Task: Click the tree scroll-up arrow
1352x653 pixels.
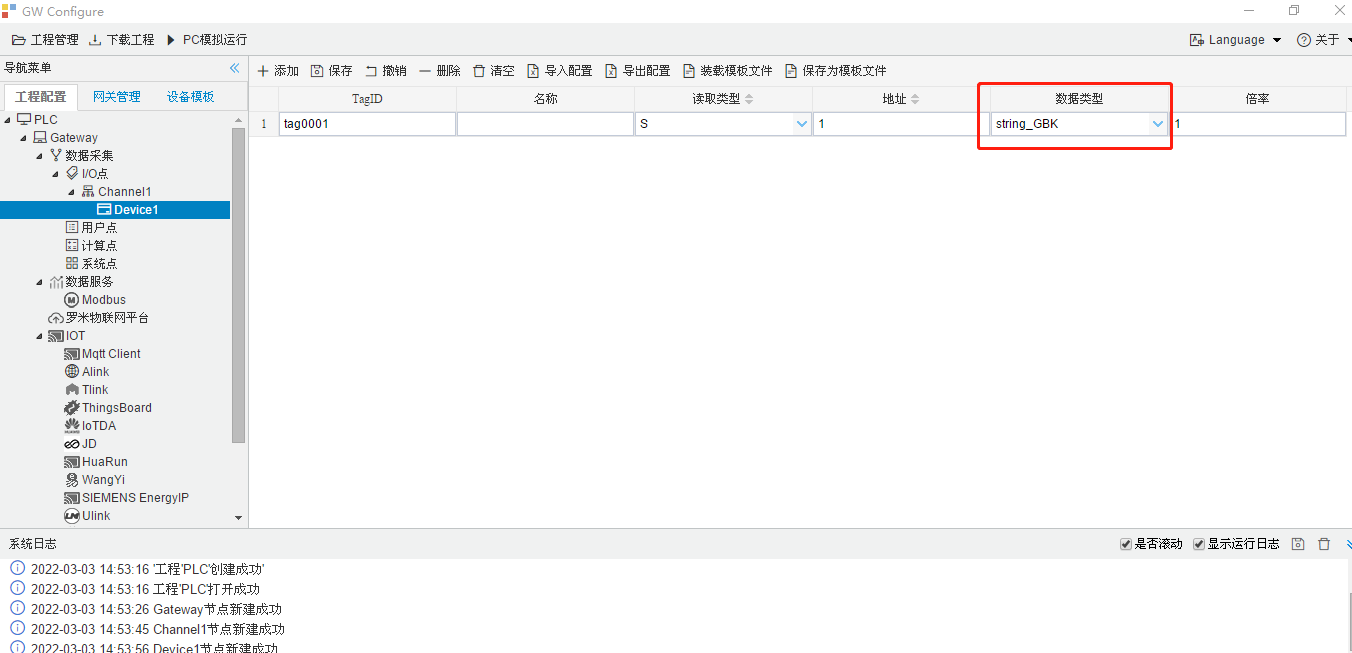Action: [238, 120]
